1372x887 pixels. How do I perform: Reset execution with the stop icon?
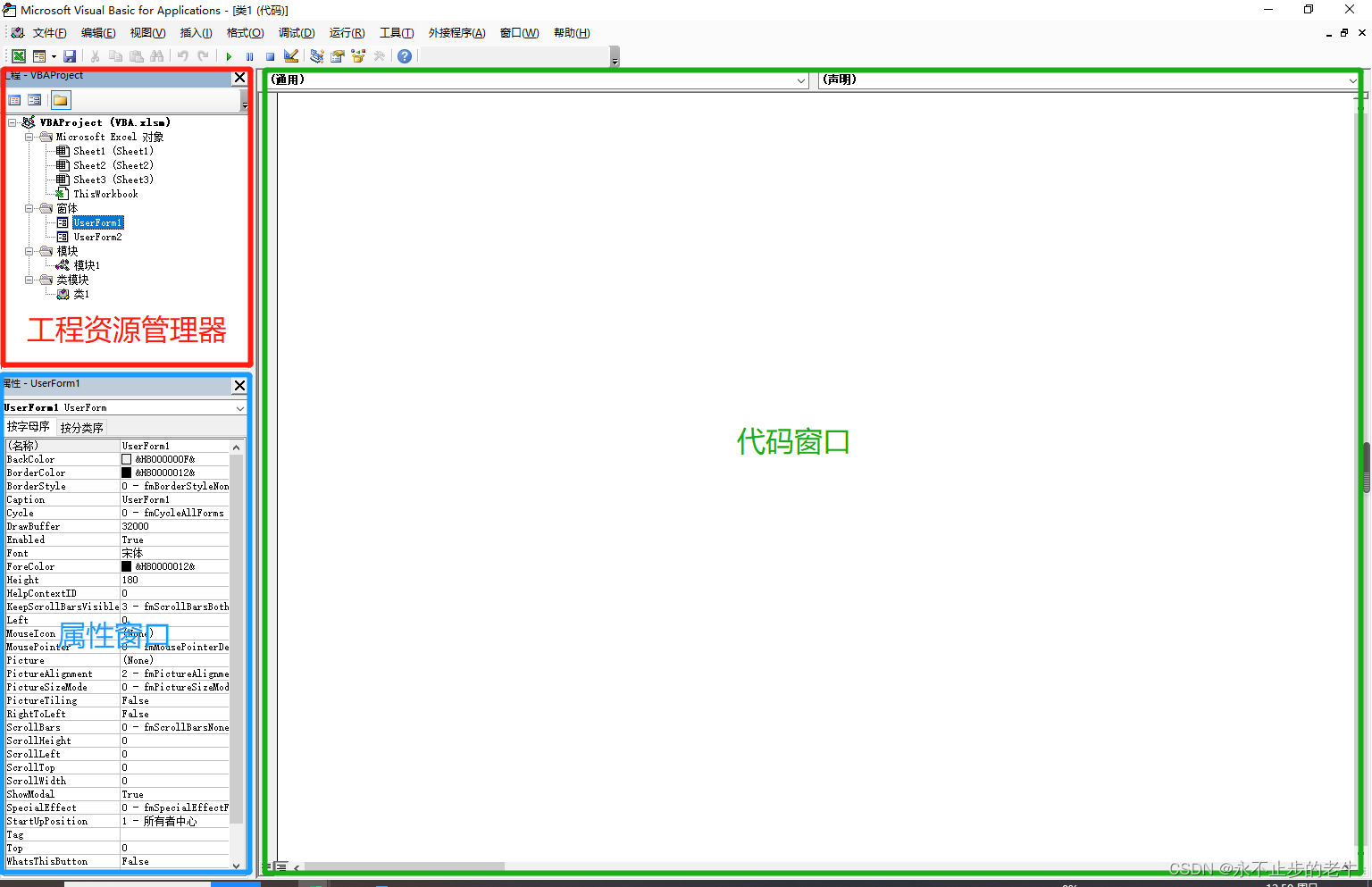tap(270, 56)
